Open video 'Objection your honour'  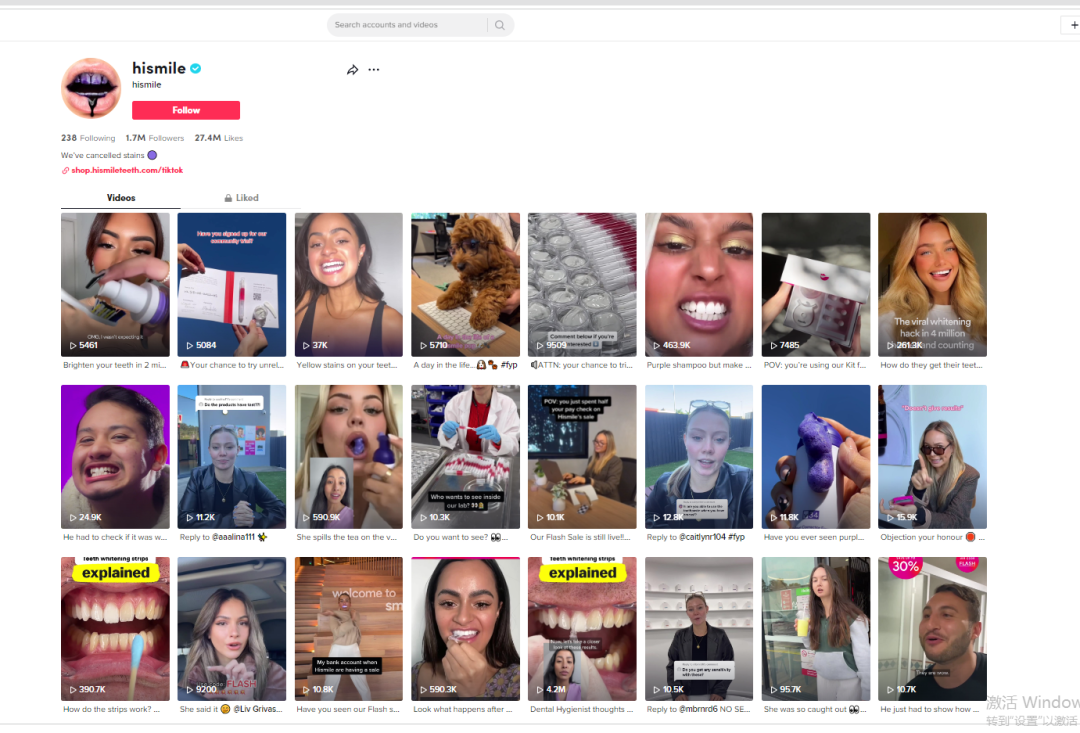pos(933,457)
